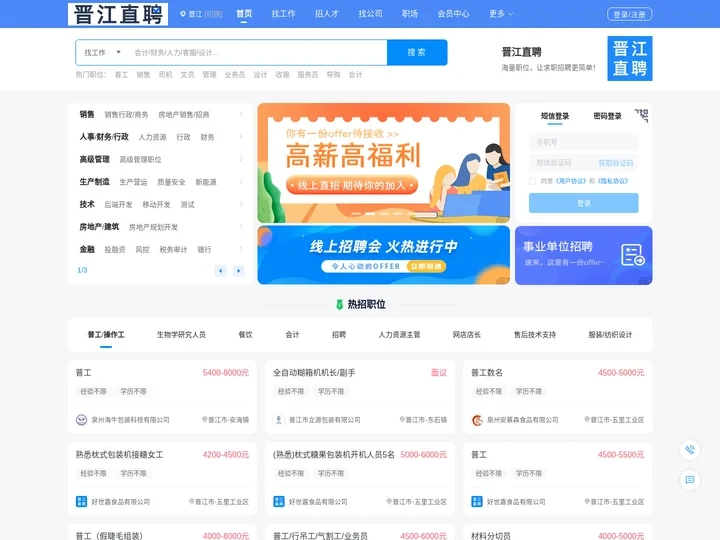Click the blue 晋江直聘 square logo on right

[630, 58]
